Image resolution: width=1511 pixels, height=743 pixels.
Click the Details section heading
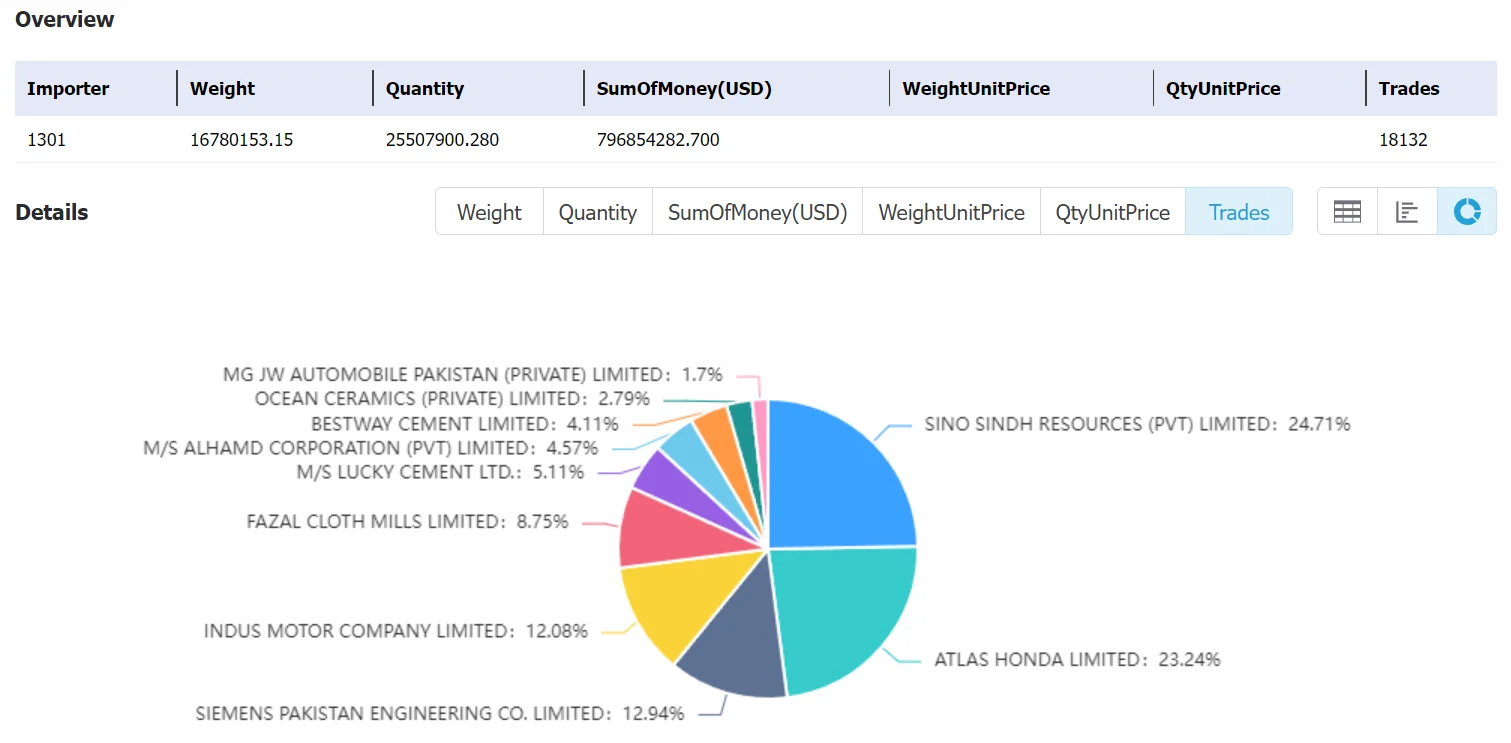tap(52, 212)
